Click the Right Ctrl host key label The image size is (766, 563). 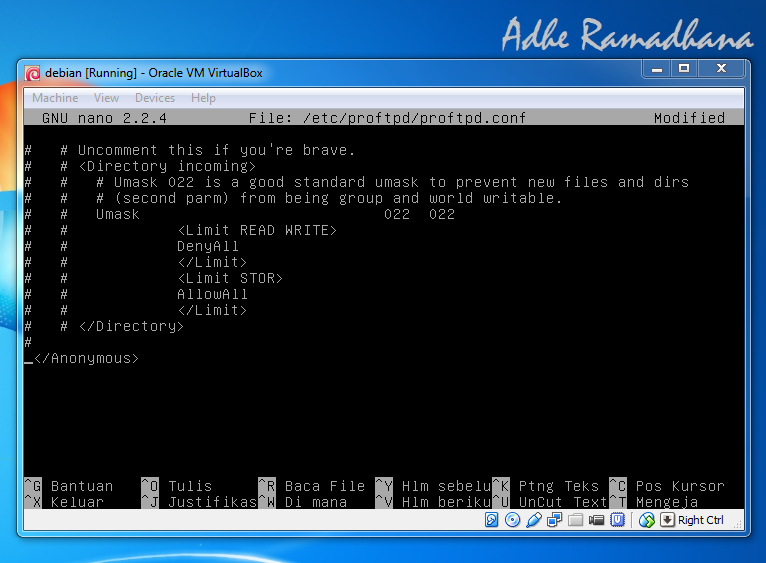click(701, 520)
